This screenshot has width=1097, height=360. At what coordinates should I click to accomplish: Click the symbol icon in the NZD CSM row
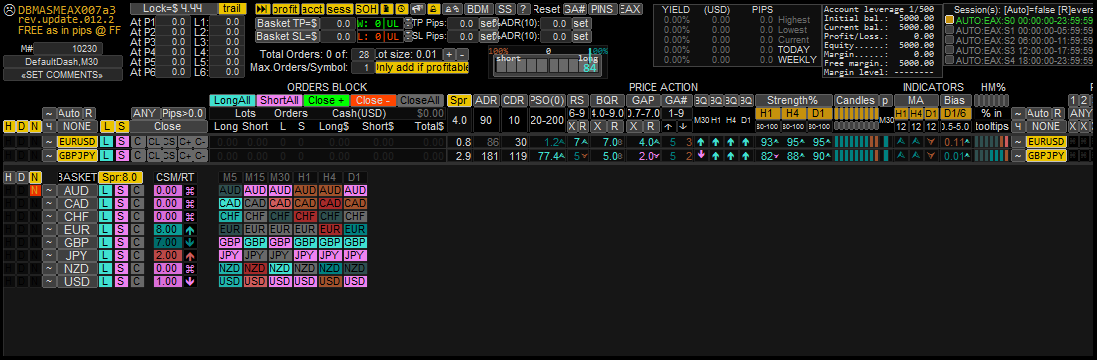(190, 268)
